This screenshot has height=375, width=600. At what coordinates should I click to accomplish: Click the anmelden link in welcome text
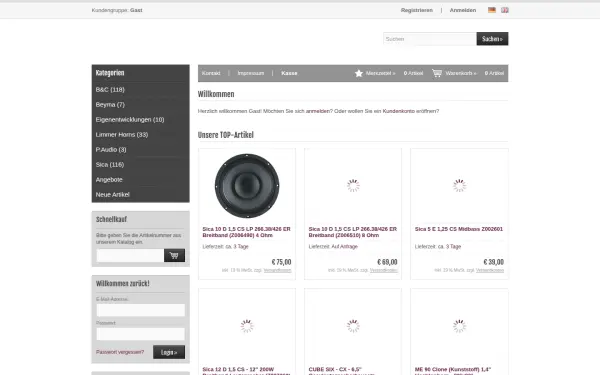tap(318, 111)
